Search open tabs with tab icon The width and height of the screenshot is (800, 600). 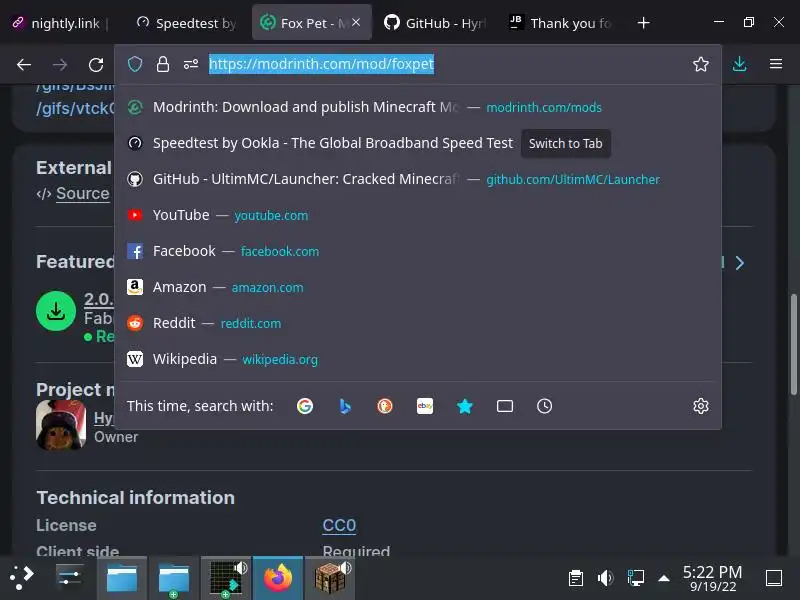coord(505,406)
